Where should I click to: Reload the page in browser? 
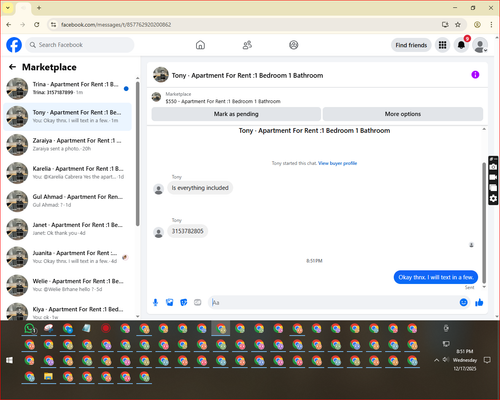37,25
